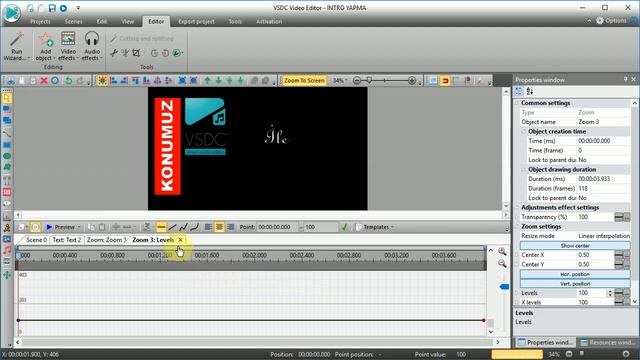Select the line drawing tool in sidebar
640x360 pixels.
click(7, 133)
